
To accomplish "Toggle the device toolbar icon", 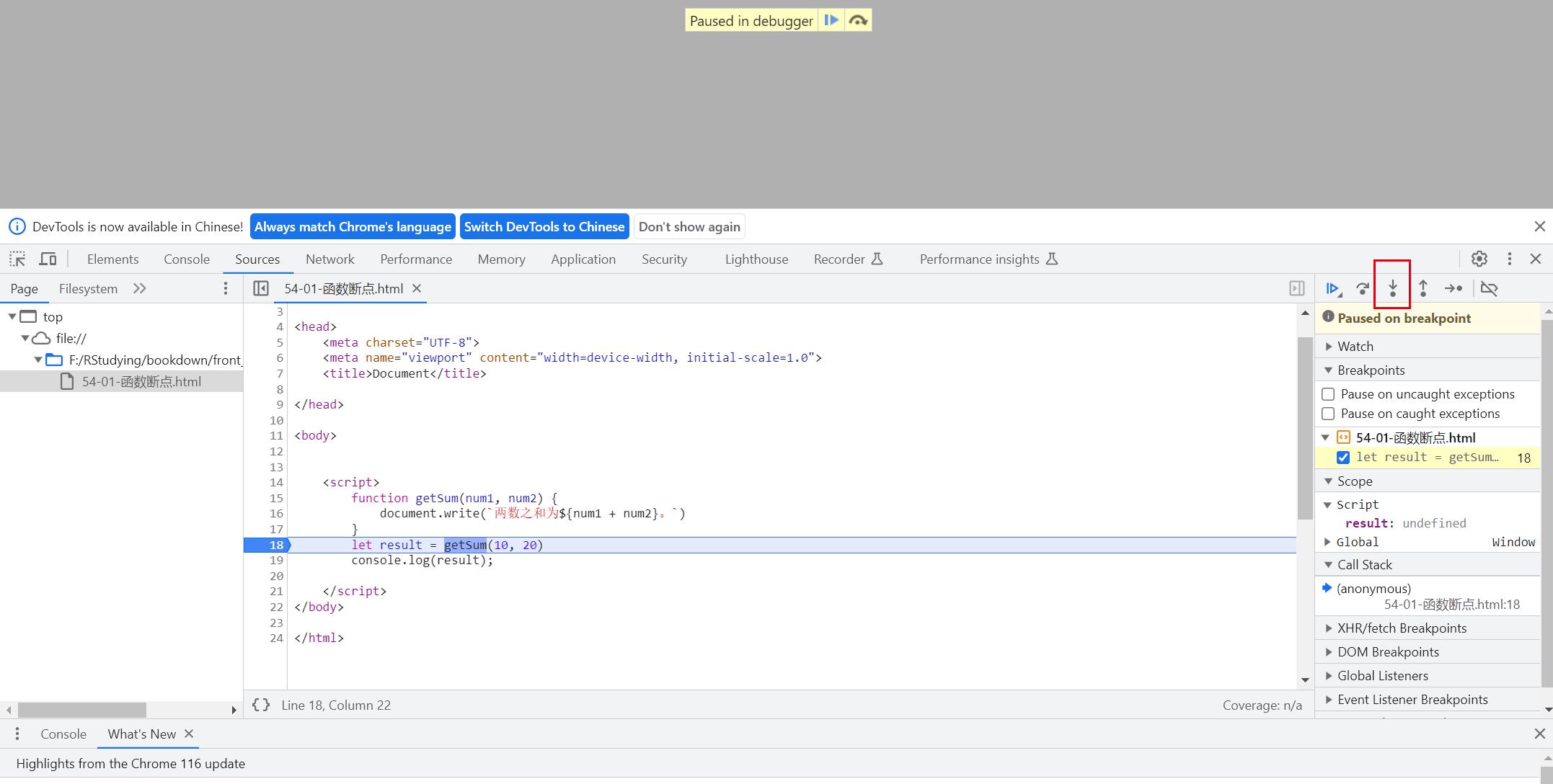I will (48, 259).
